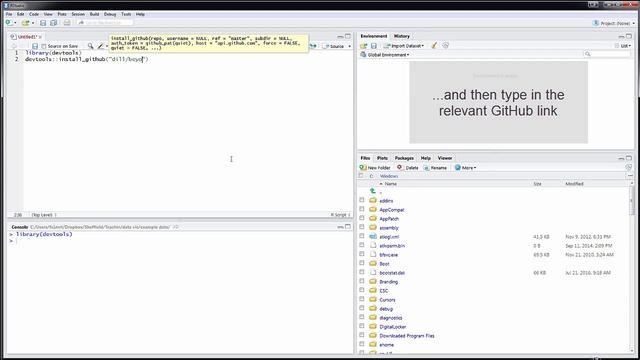Toggle the Source on Save checkbox

44,46
